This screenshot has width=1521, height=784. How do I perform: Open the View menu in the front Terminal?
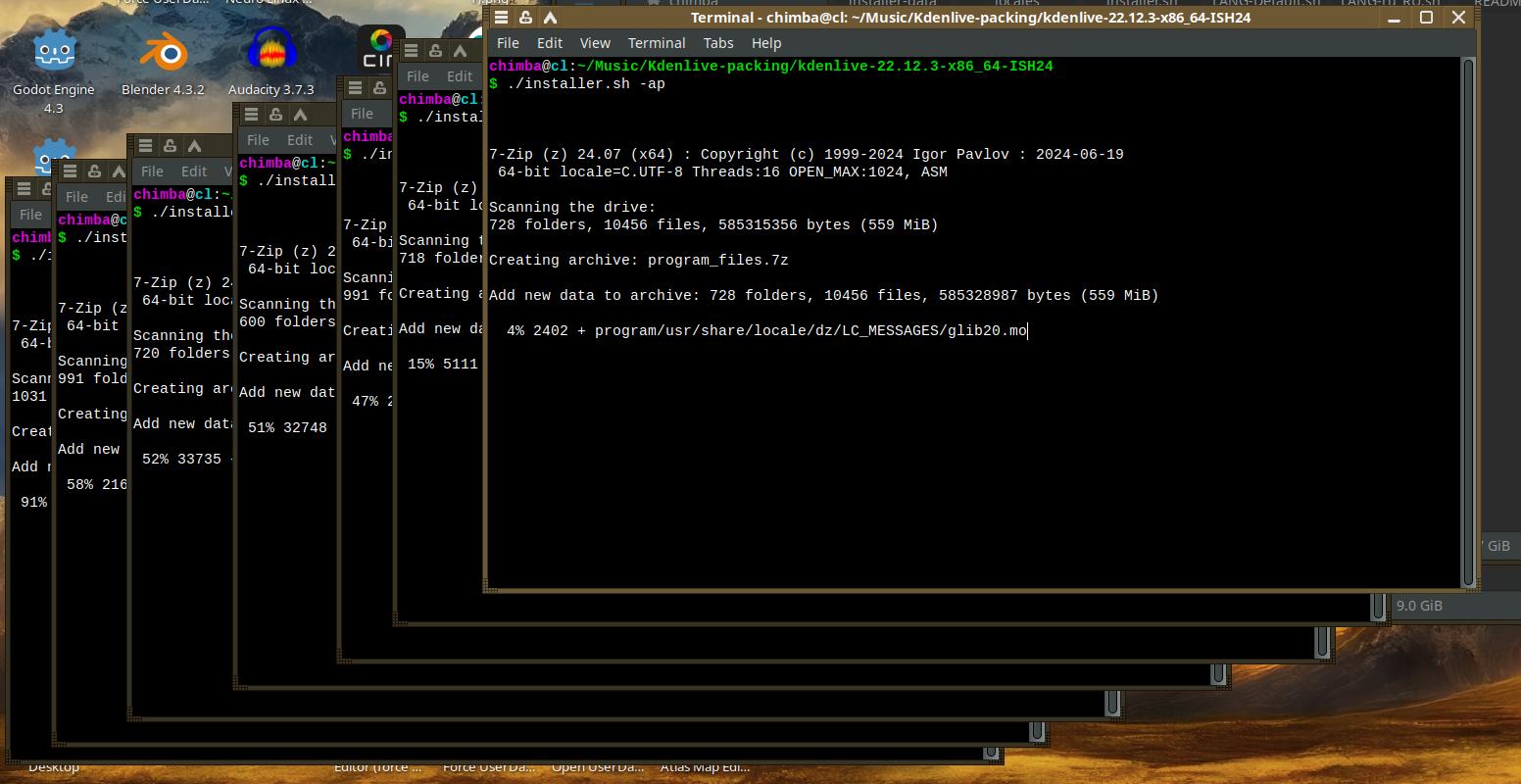[x=595, y=43]
